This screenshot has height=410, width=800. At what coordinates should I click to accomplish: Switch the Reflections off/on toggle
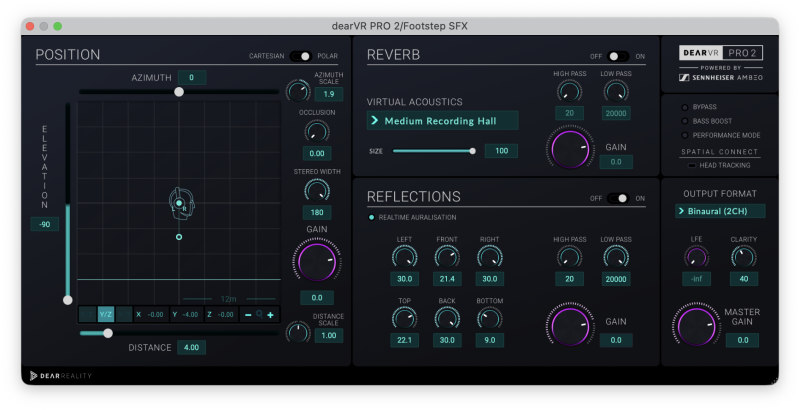click(619, 198)
